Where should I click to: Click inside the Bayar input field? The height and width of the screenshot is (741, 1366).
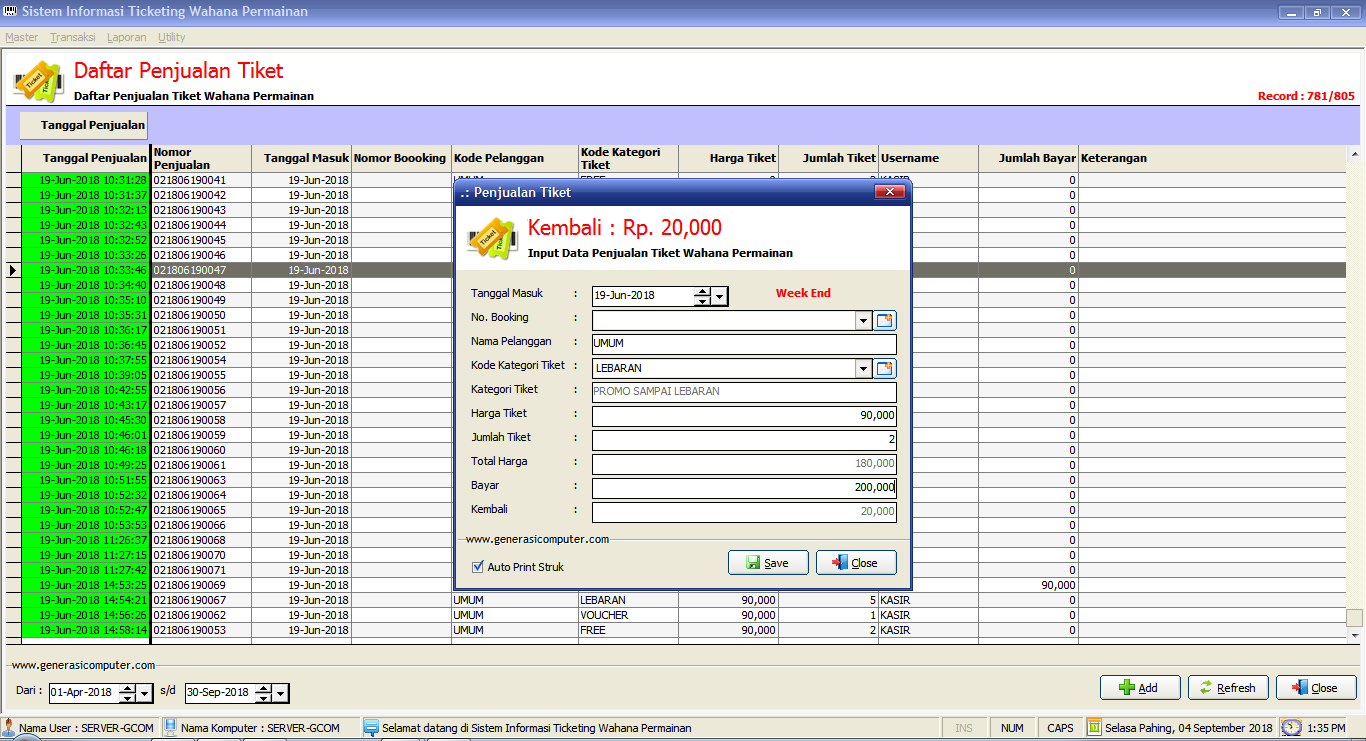pos(743,488)
